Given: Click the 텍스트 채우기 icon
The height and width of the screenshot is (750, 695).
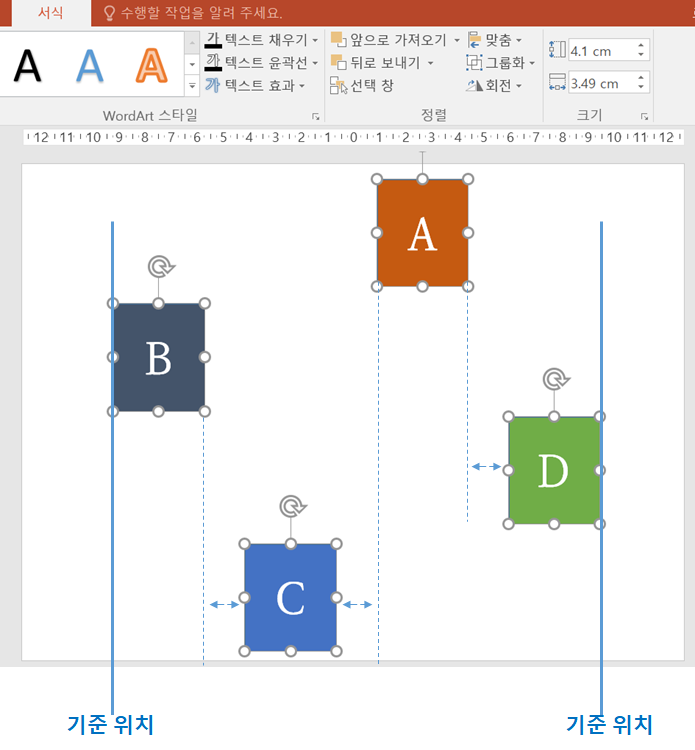Looking at the screenshot, I should coord(213,40).
